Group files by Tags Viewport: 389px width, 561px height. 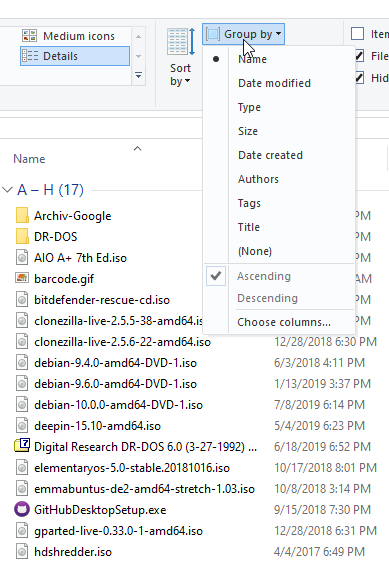pyautogui.click(x=249, y=203)
